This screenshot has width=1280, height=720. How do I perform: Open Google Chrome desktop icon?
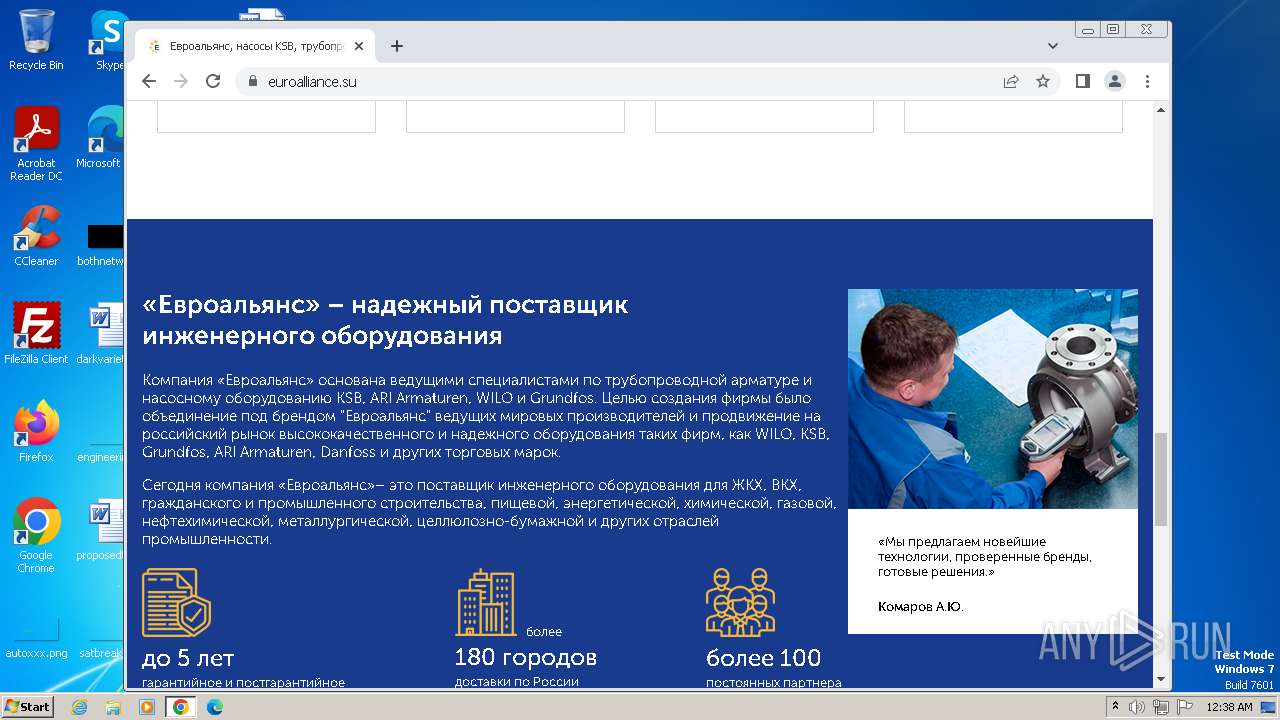pos(36,536)
